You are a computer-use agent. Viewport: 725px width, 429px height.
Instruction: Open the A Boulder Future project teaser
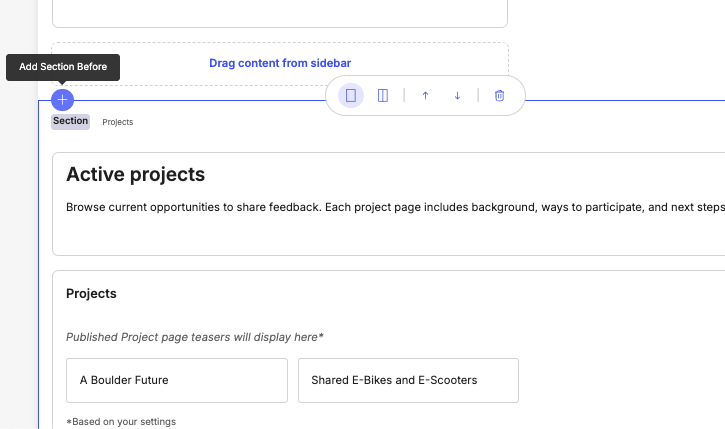[170, 380]
